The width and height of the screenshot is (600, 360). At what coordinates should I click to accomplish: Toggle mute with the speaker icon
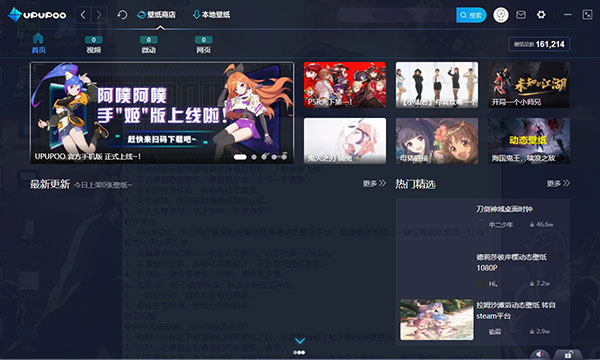[x=541, y=355]
